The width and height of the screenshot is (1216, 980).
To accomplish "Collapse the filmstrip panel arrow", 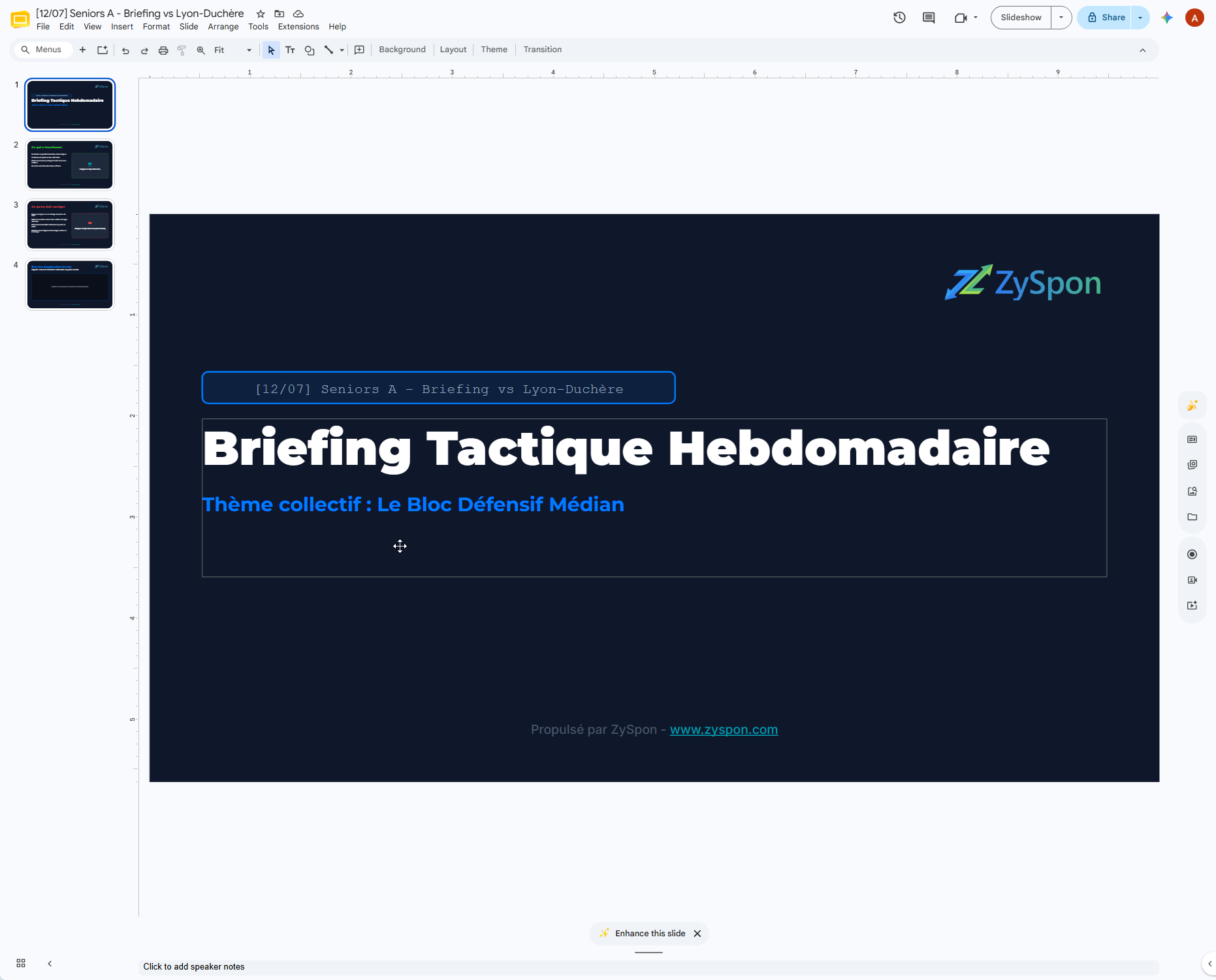I will click(50, 963).
